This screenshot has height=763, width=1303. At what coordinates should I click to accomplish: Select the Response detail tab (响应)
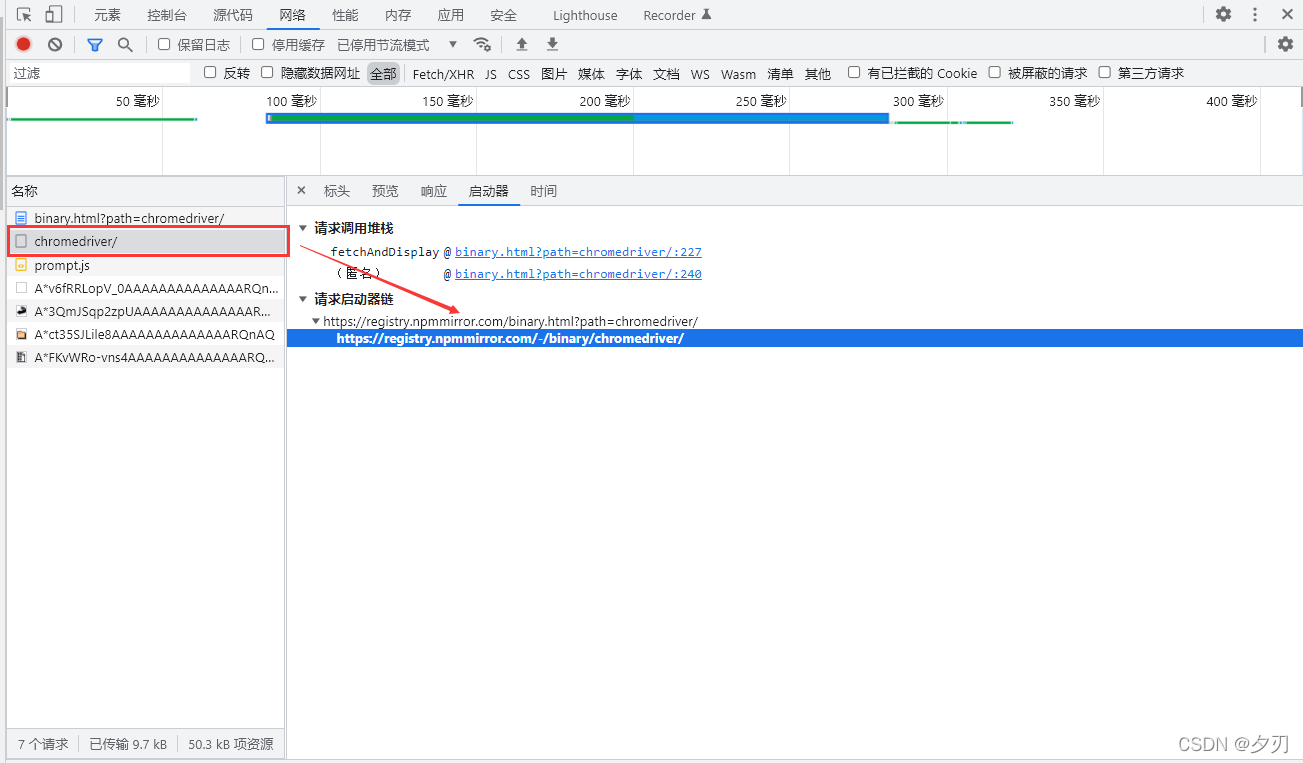(x=434, y=191)
